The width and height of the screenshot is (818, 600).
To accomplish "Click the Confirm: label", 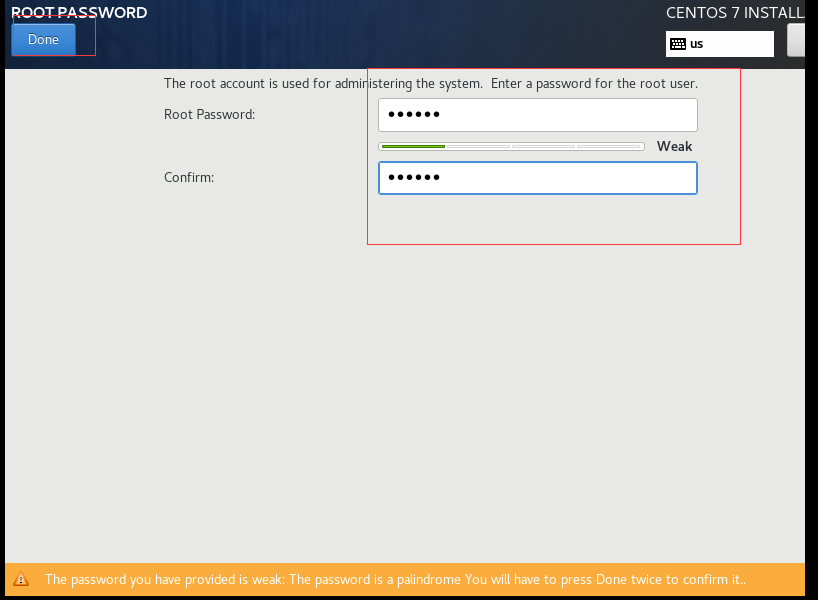I will click(189, 177).
